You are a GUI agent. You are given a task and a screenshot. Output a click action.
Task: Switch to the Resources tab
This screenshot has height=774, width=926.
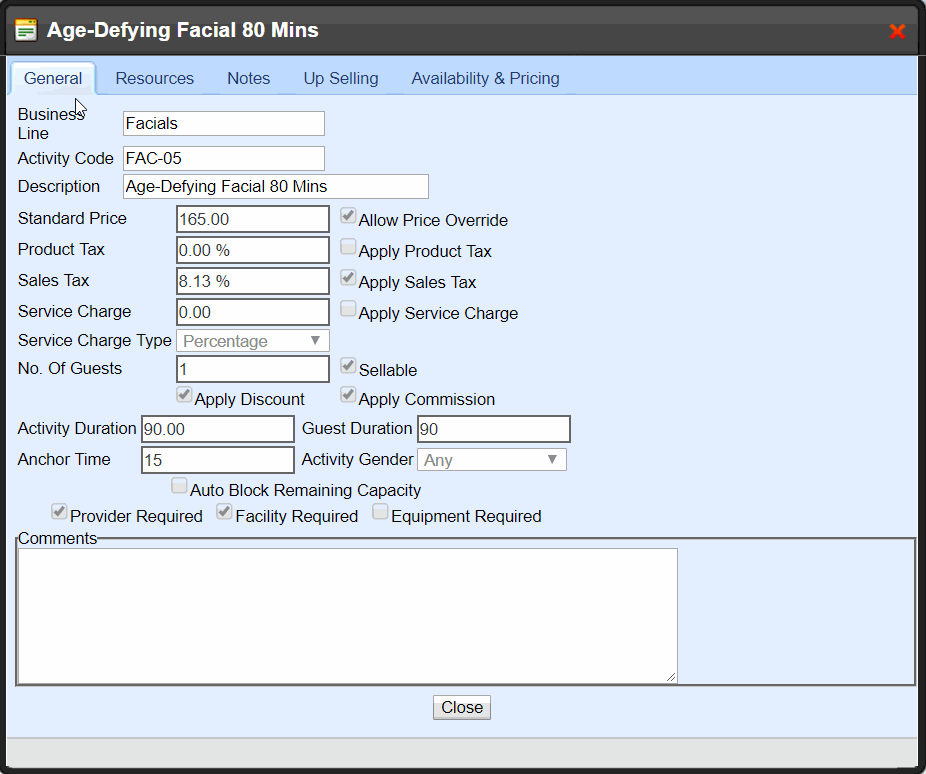click(154, 78)
